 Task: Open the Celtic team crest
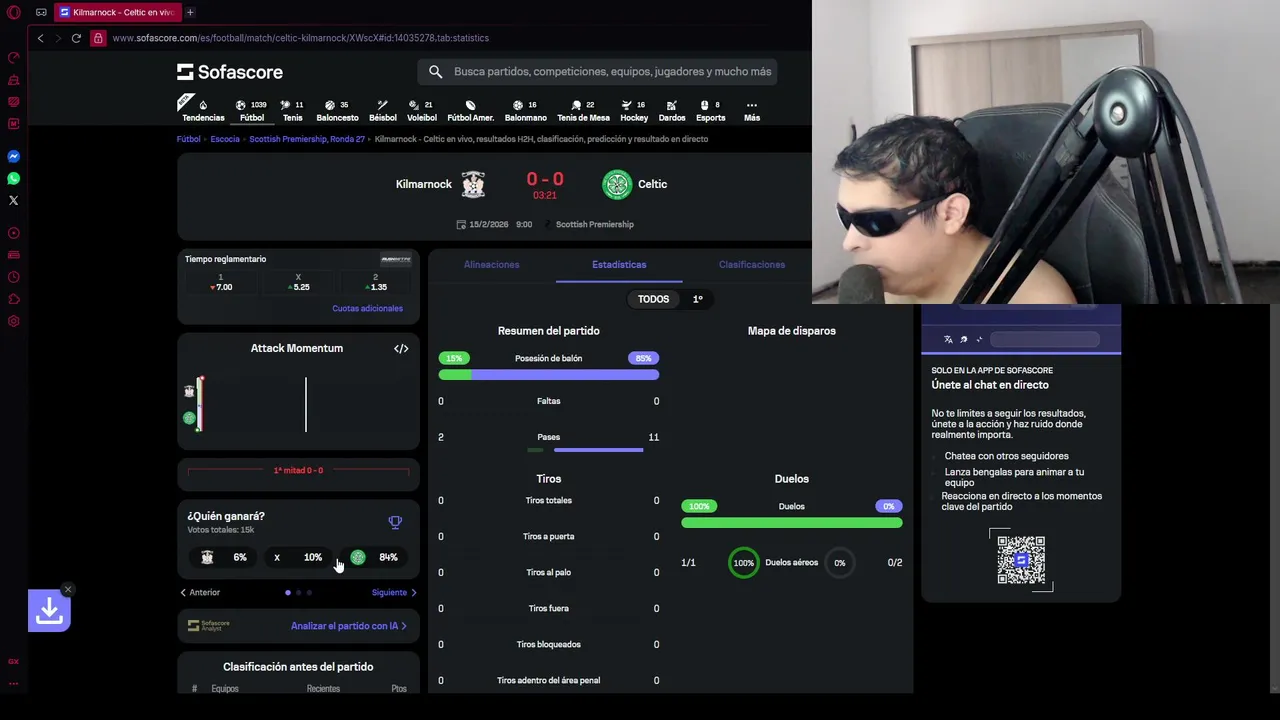(617, 184)
